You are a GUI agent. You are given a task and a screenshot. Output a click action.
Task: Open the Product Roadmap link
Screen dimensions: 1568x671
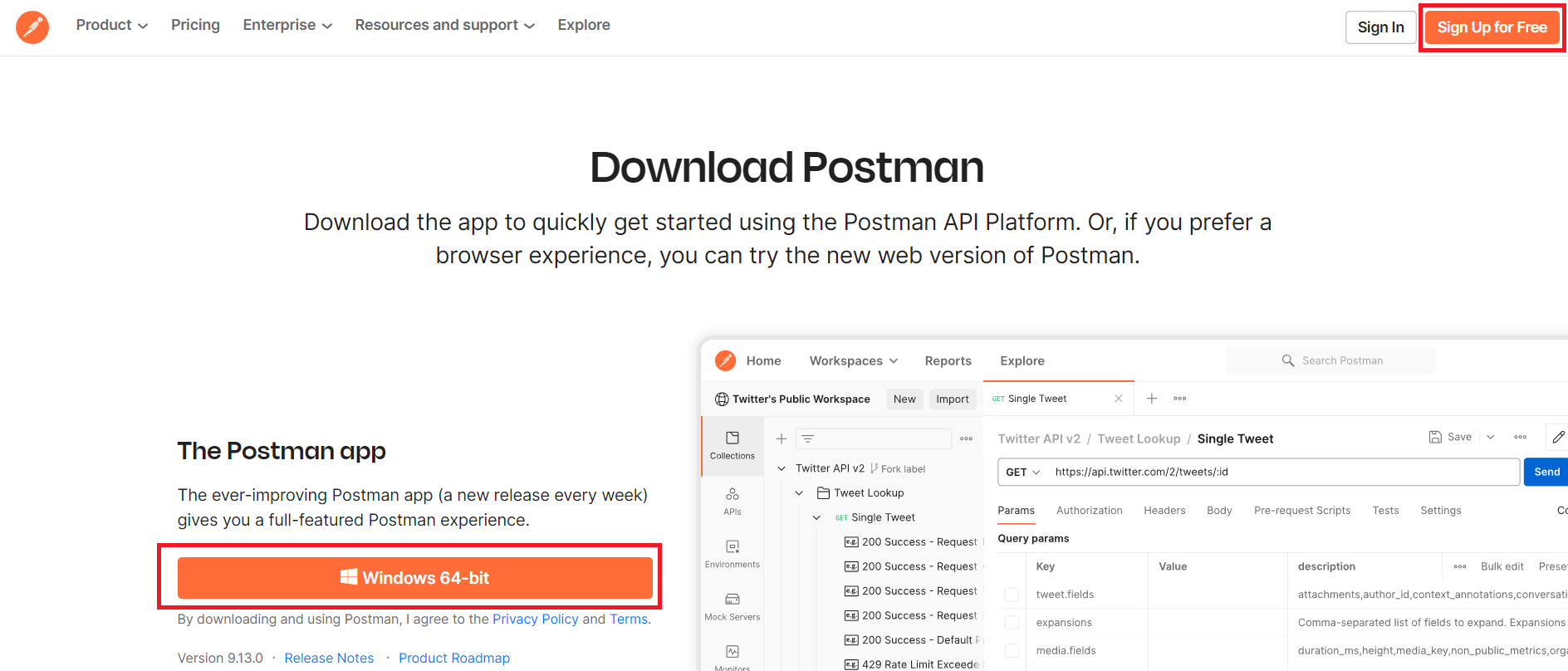coord(454,658)
